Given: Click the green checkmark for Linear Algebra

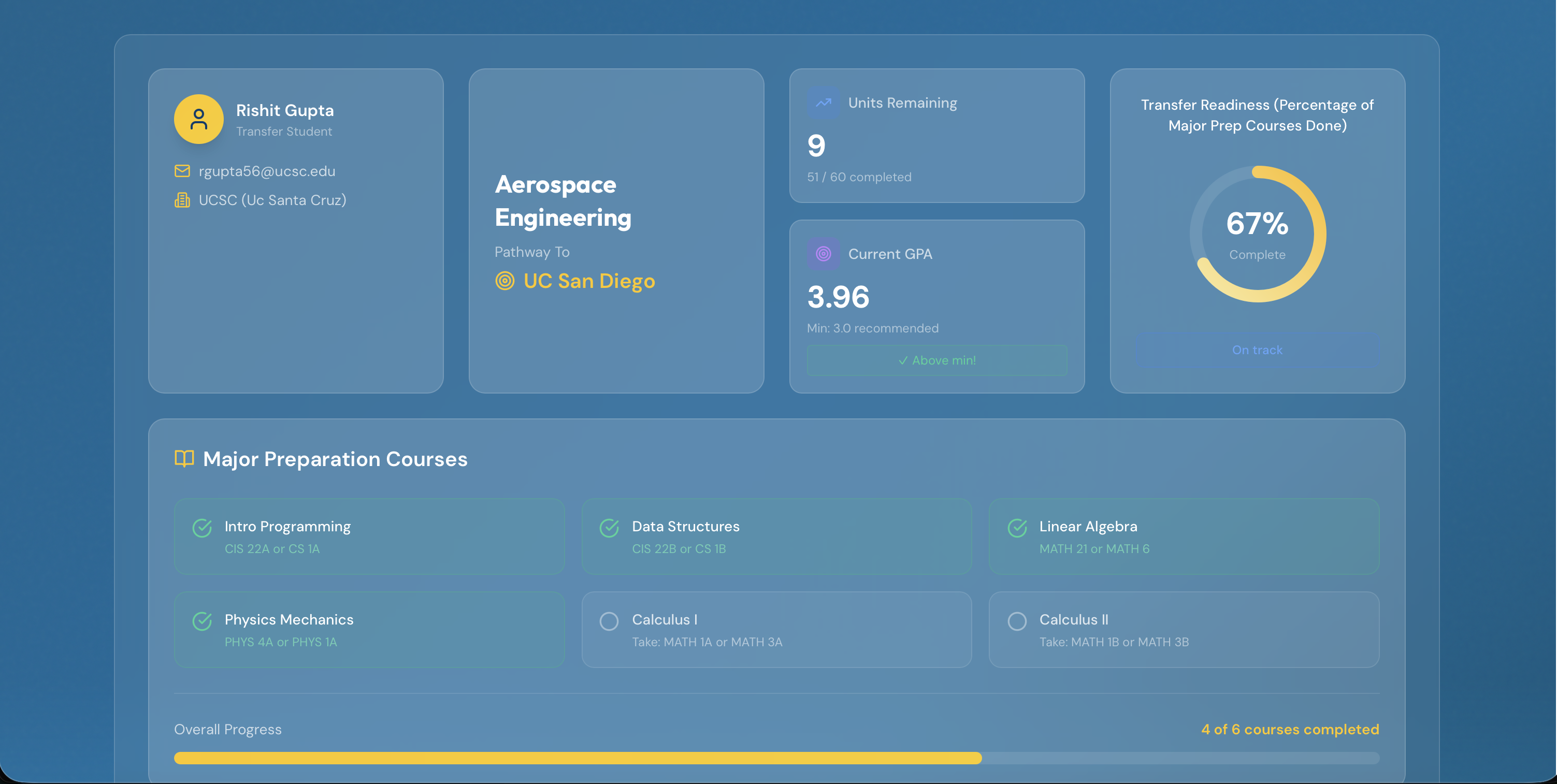Looking at the screenshot, I should point(1017,528).
